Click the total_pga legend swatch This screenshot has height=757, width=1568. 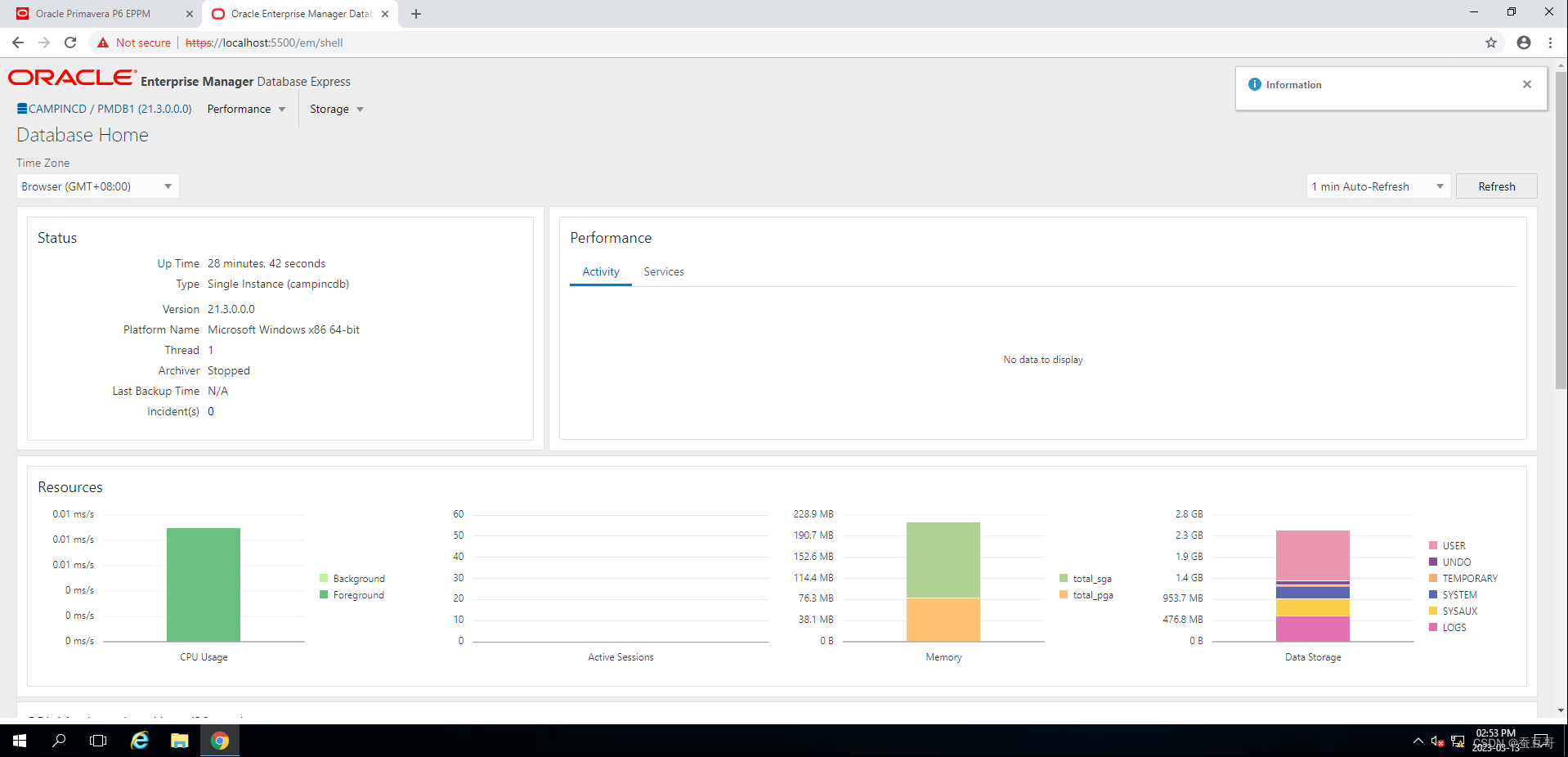point(1064,594)
